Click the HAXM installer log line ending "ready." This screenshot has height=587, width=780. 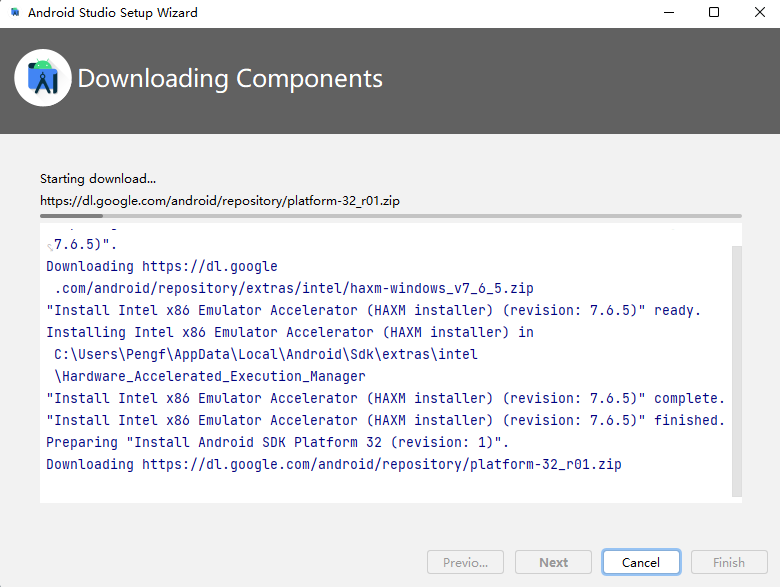point(374,310)
